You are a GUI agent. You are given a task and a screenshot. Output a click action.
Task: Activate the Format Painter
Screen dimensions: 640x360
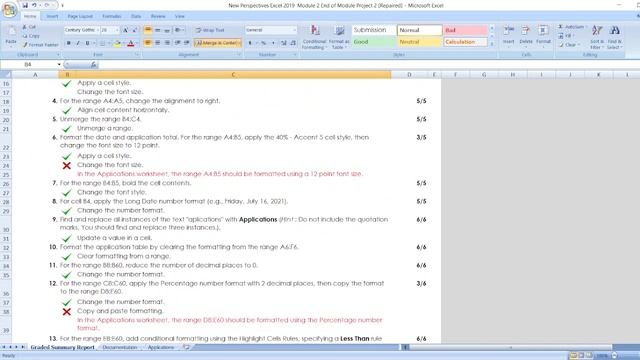pyautogui.click(x=41, y=45)
